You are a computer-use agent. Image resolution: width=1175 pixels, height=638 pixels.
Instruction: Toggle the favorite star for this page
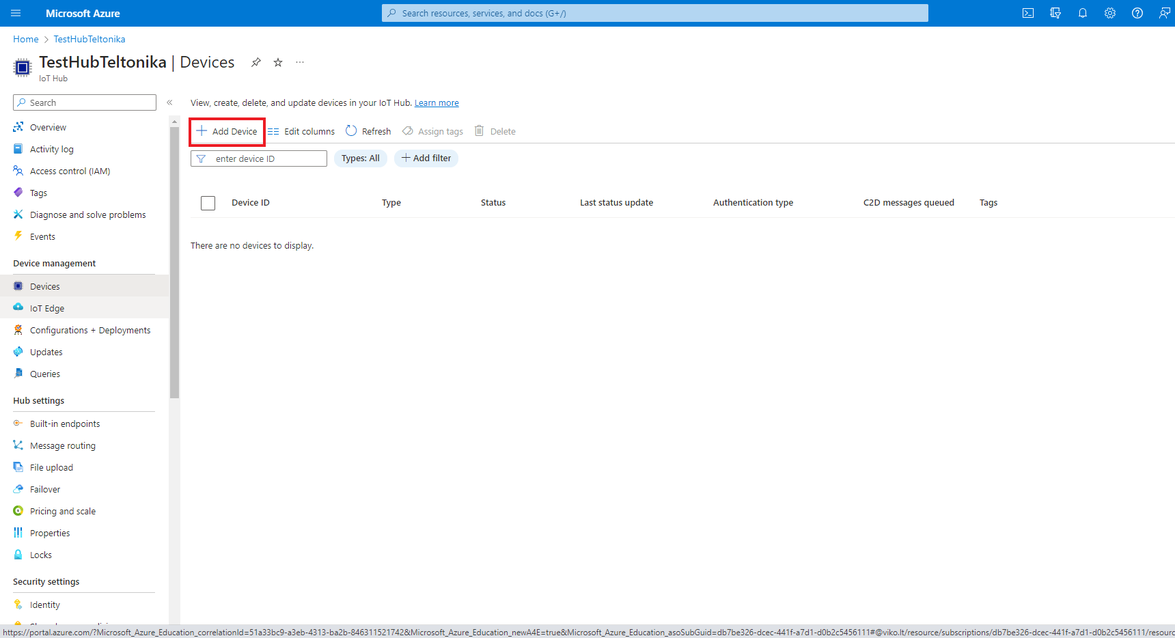277,62
